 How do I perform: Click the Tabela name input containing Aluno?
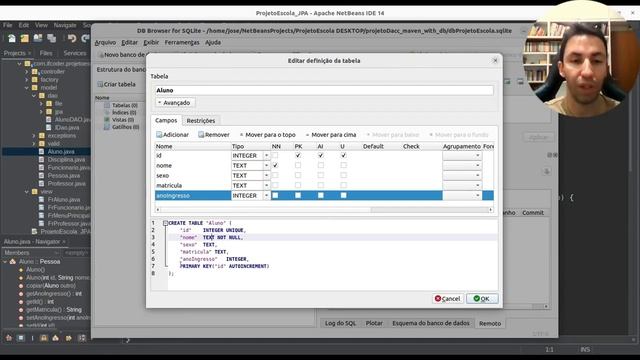click(324, 90)
